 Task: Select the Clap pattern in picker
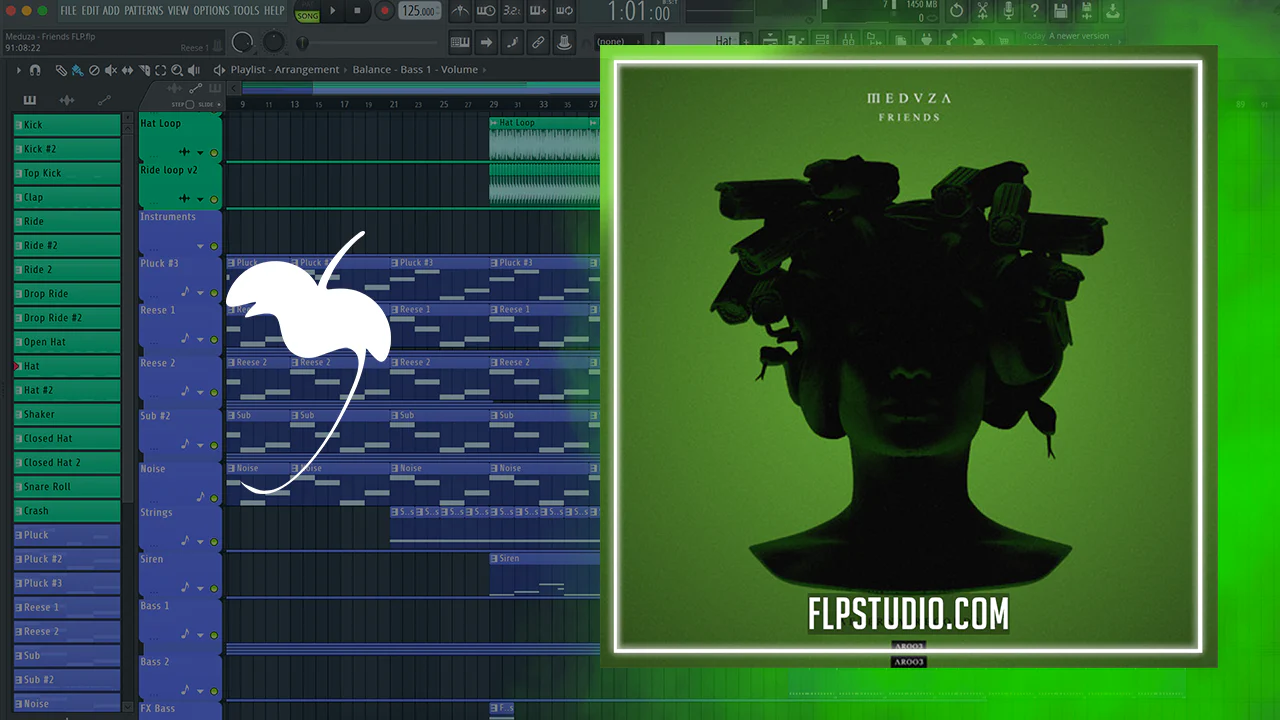(x=67, y=197)
